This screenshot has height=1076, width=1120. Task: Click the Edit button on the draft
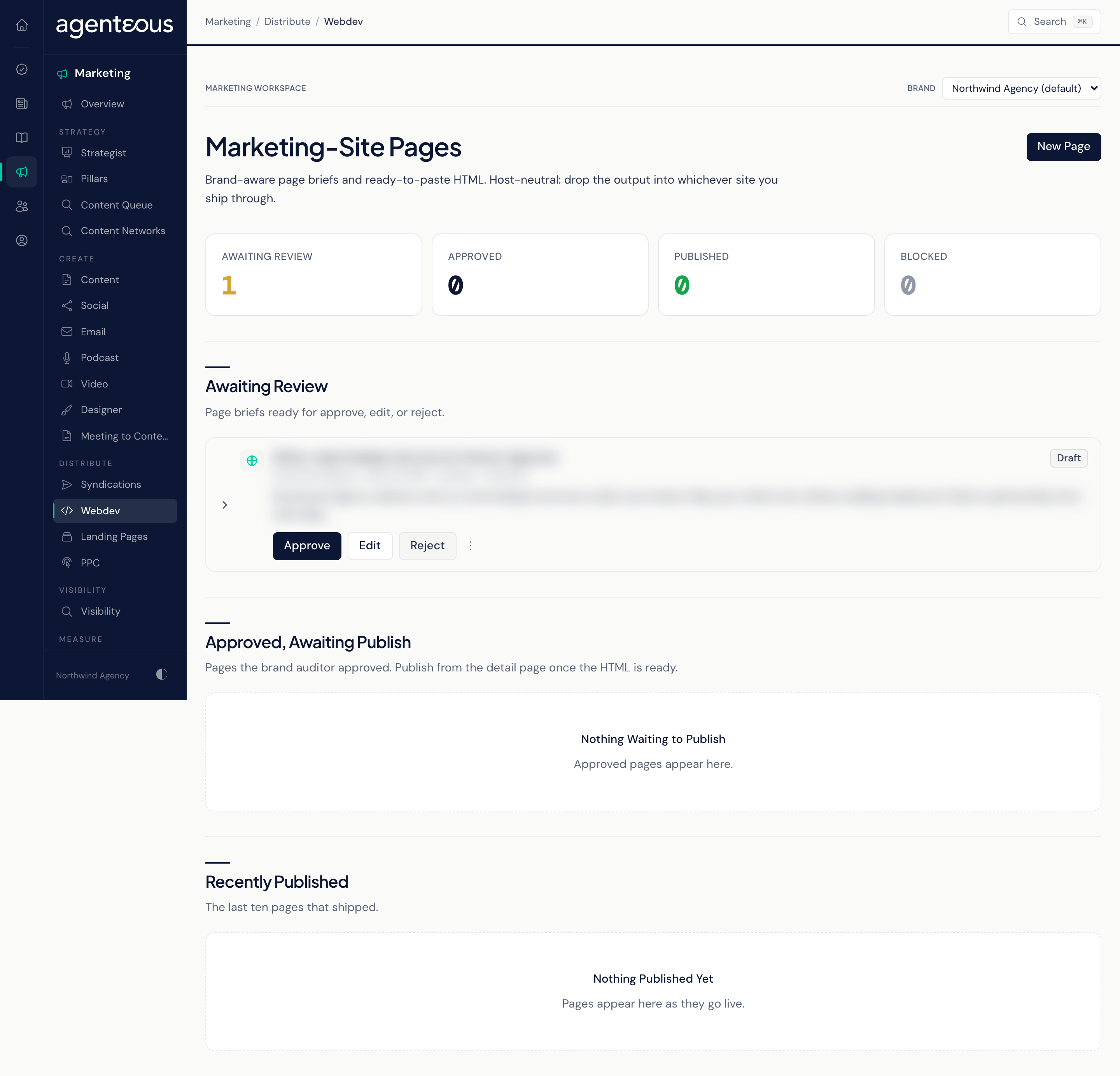[370, 546]
